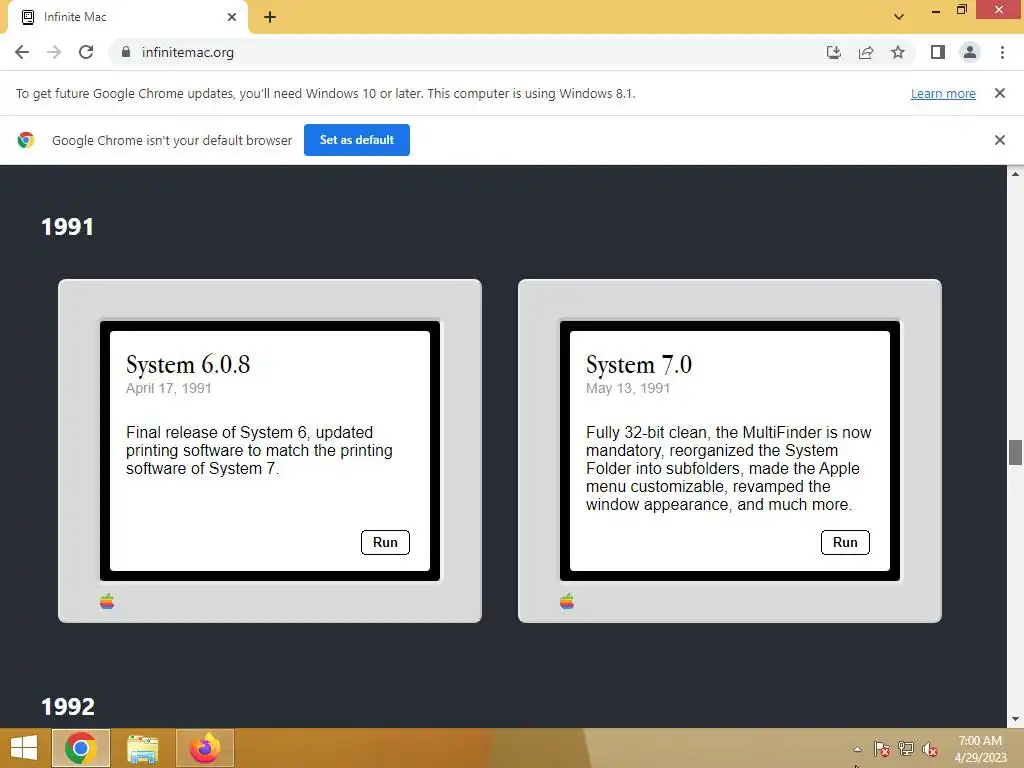Open Chrome side panel

coord(938,52)
